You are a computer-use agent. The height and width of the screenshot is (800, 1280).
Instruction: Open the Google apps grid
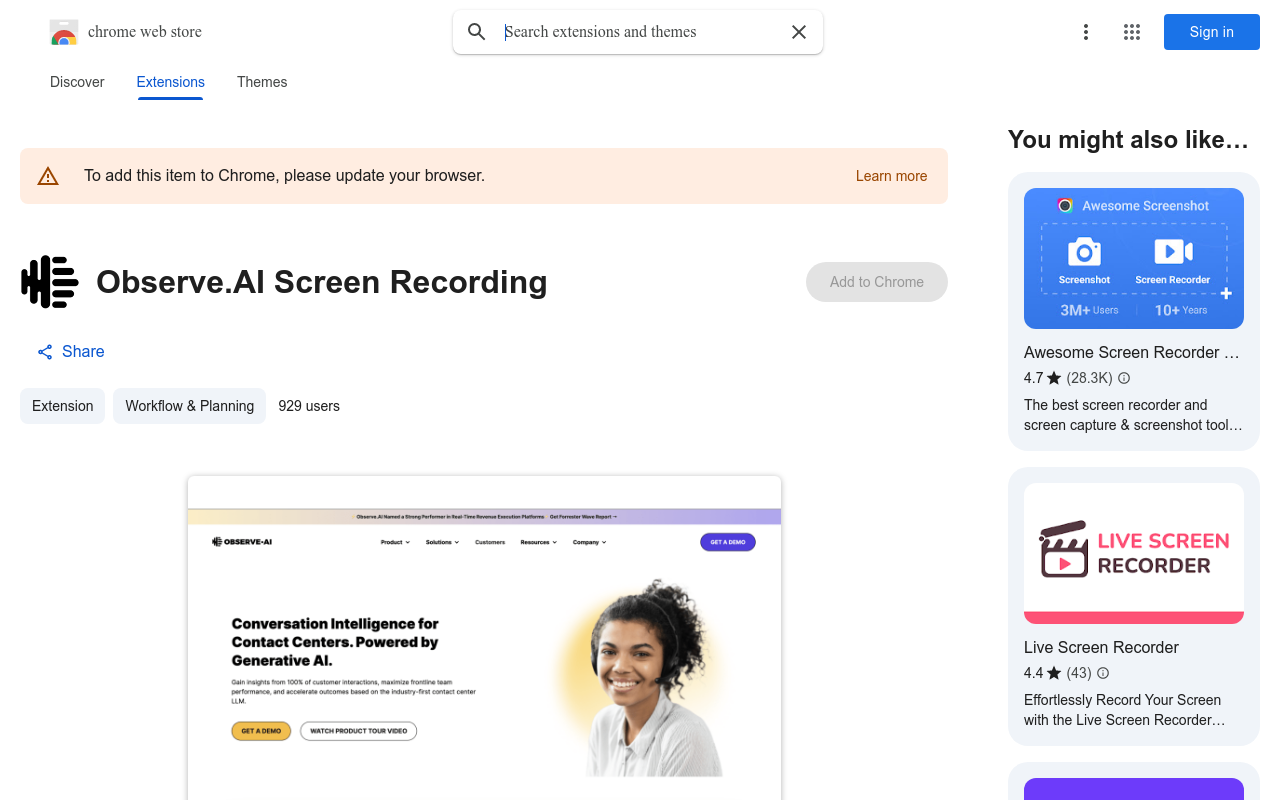[1132, 32]
